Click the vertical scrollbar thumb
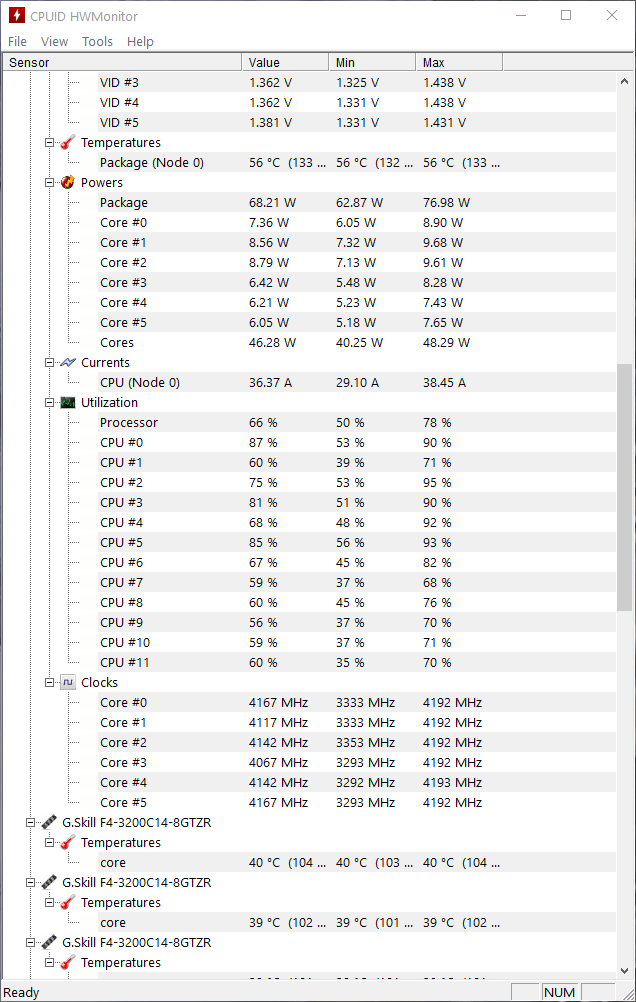The height and width of the screenshot is (1002, 636). 624,488
